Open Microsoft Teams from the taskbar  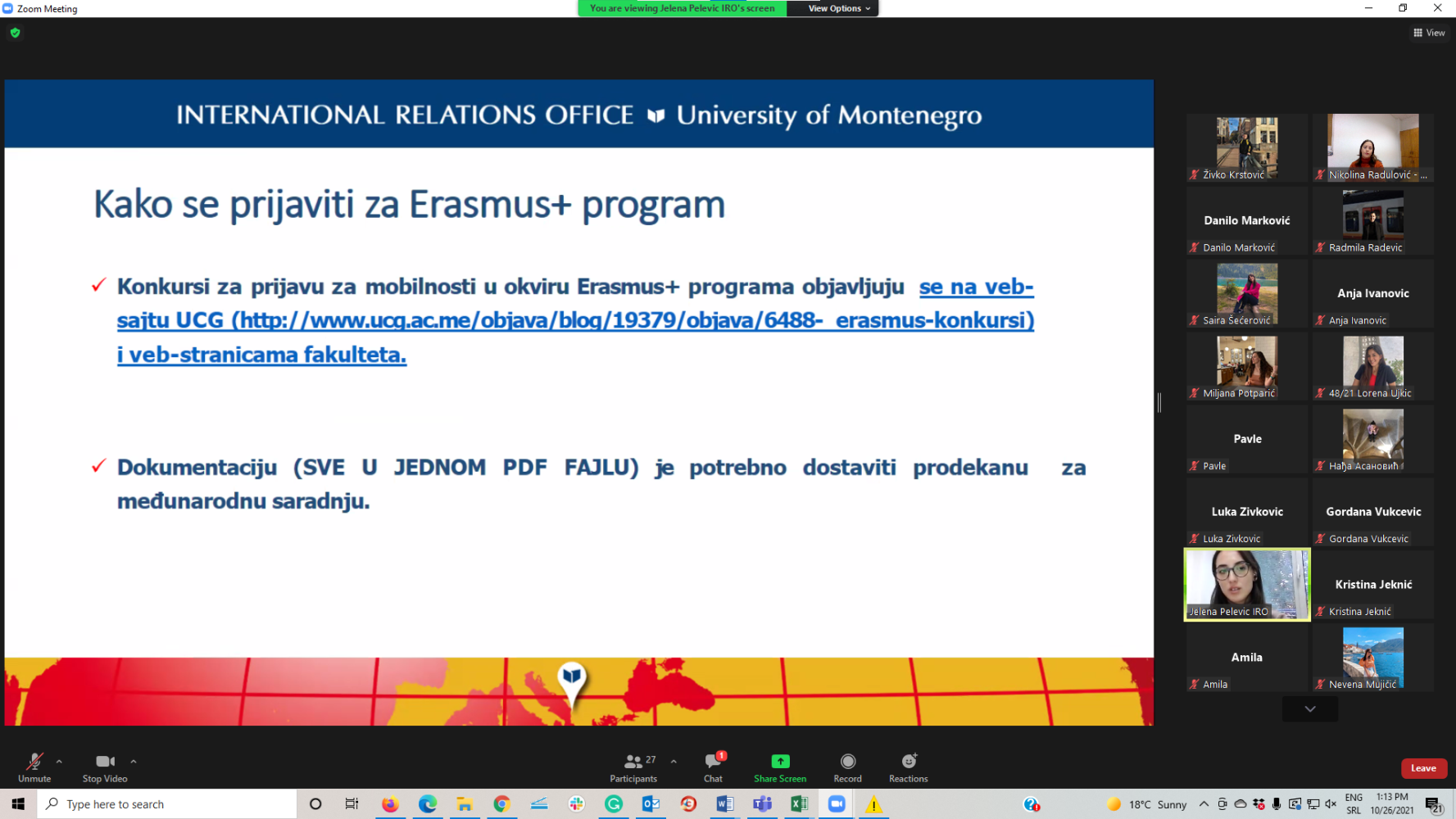click(x=762, y=804)
